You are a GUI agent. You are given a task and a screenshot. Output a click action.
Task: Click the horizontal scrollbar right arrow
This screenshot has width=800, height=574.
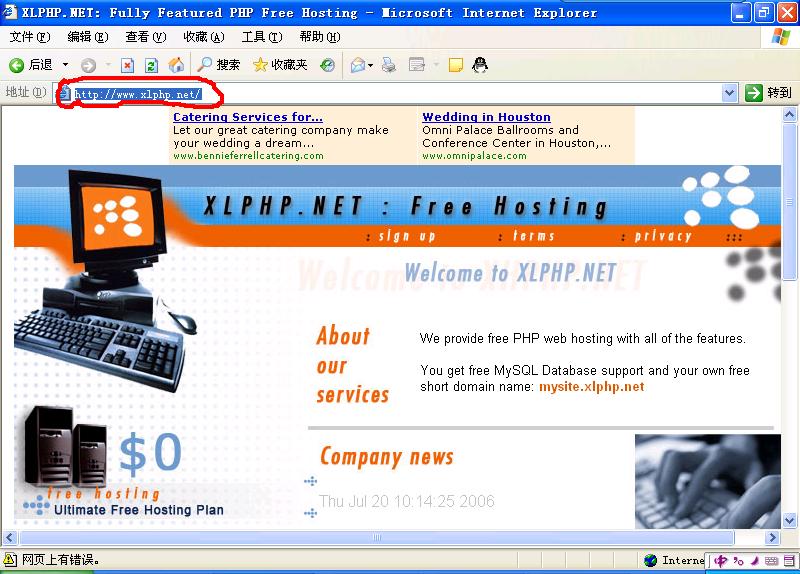tap(773, 537)
